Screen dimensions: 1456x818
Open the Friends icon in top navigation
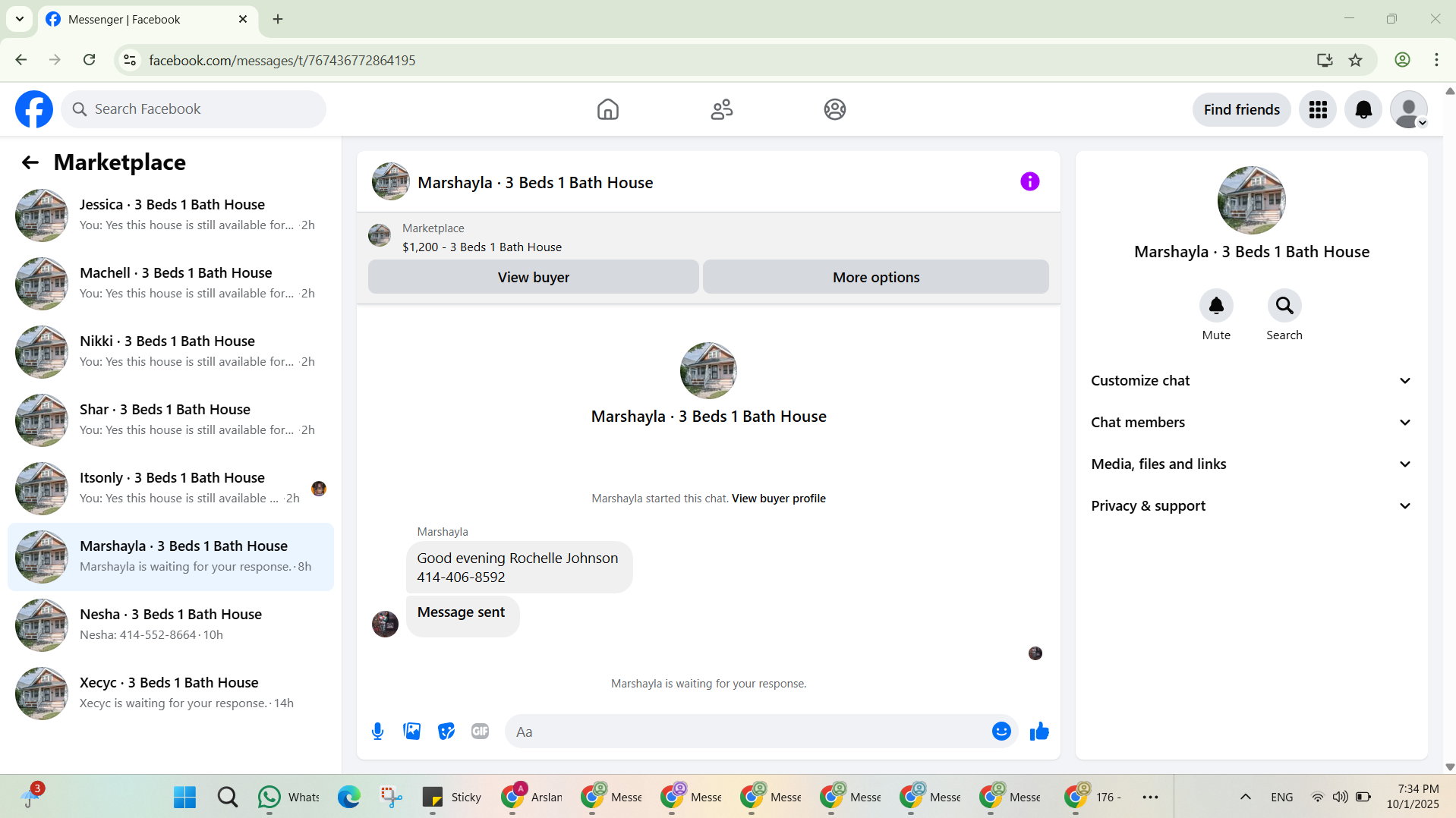[722, 109]
